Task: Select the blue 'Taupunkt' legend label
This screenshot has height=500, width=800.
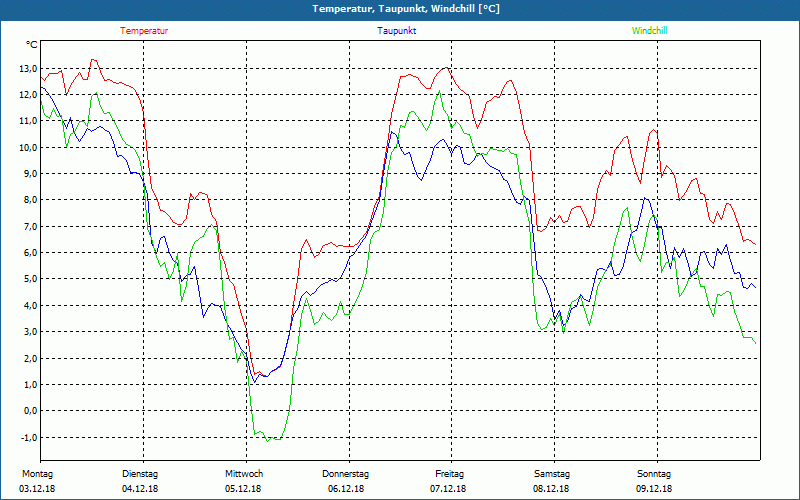Action: [396, 31]
